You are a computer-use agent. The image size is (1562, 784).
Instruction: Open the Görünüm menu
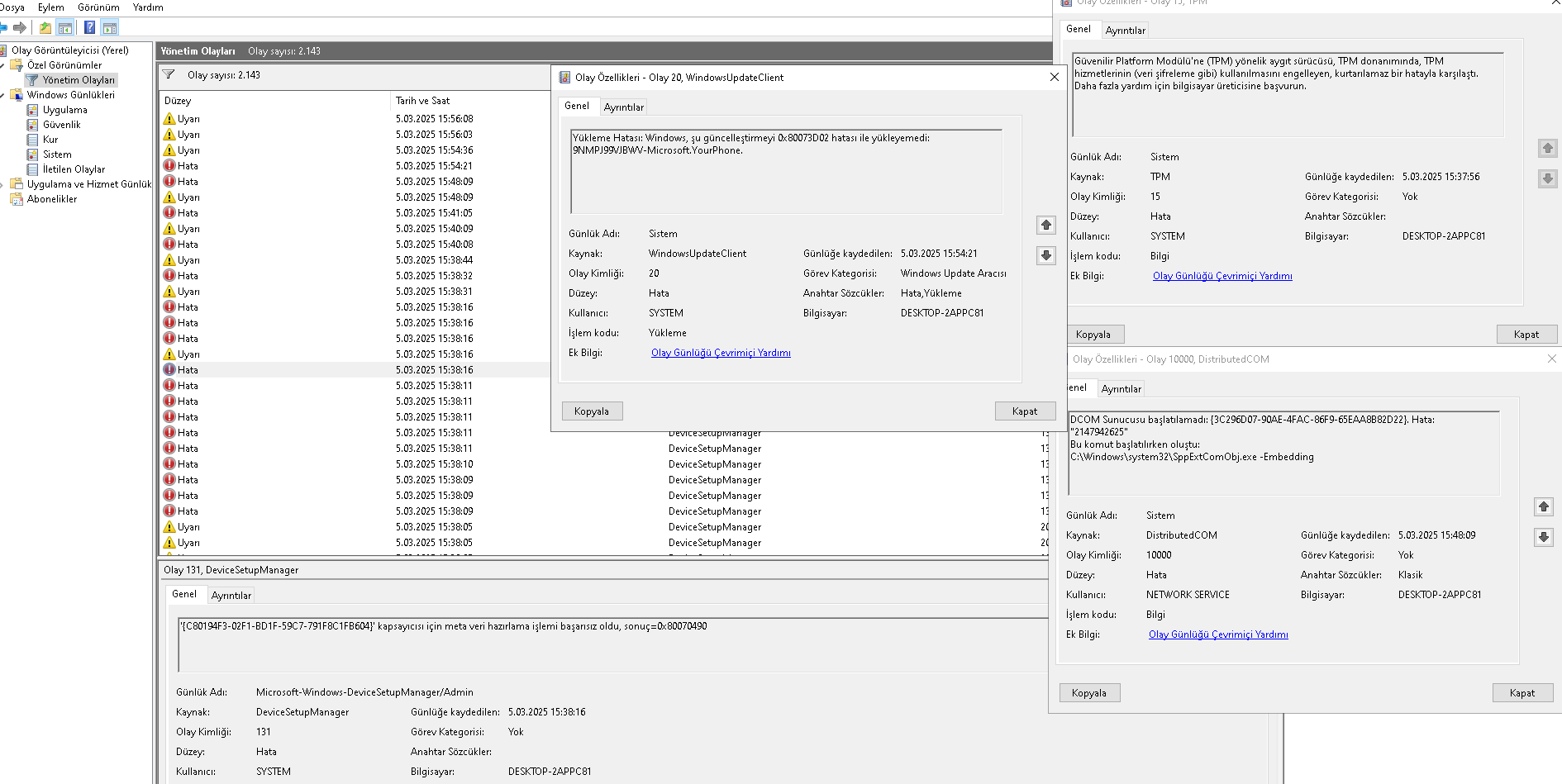tap(98, 7)
